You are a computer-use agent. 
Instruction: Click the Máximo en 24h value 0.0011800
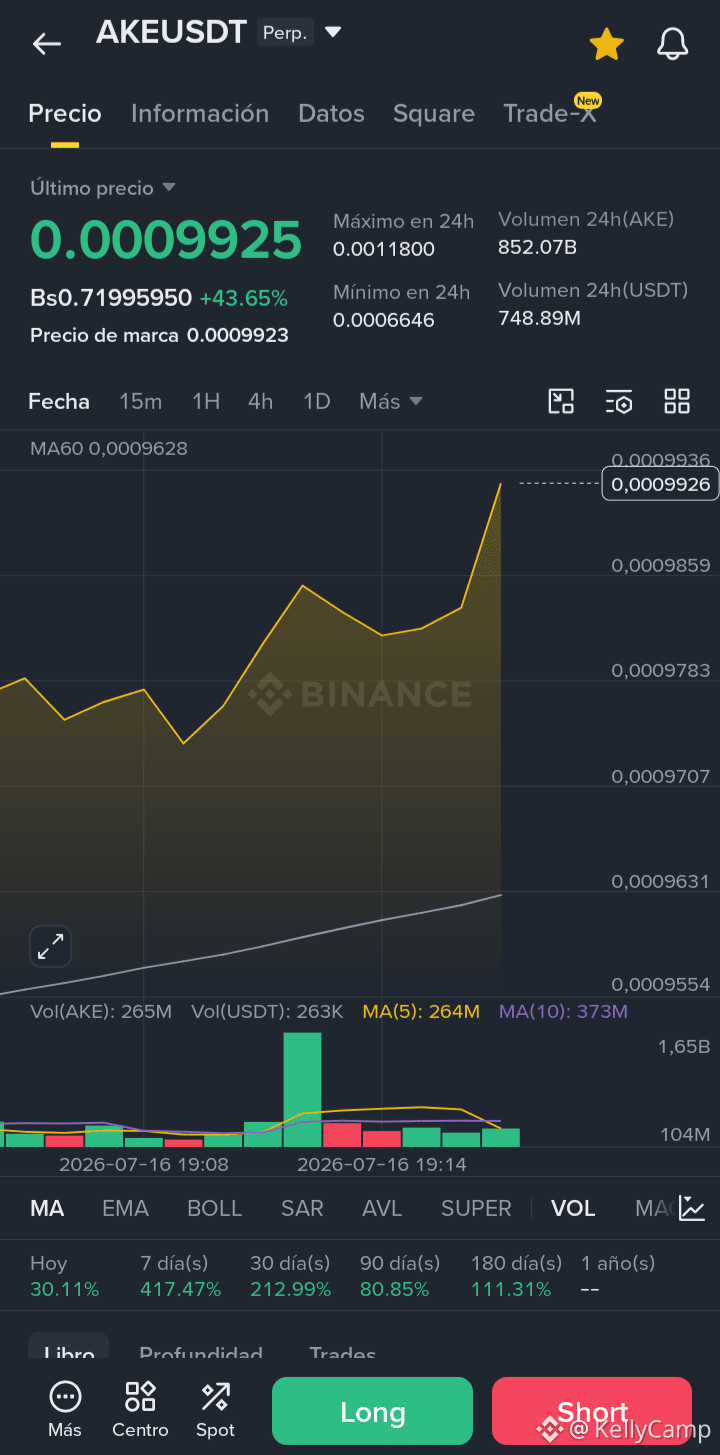pos(384,249)
